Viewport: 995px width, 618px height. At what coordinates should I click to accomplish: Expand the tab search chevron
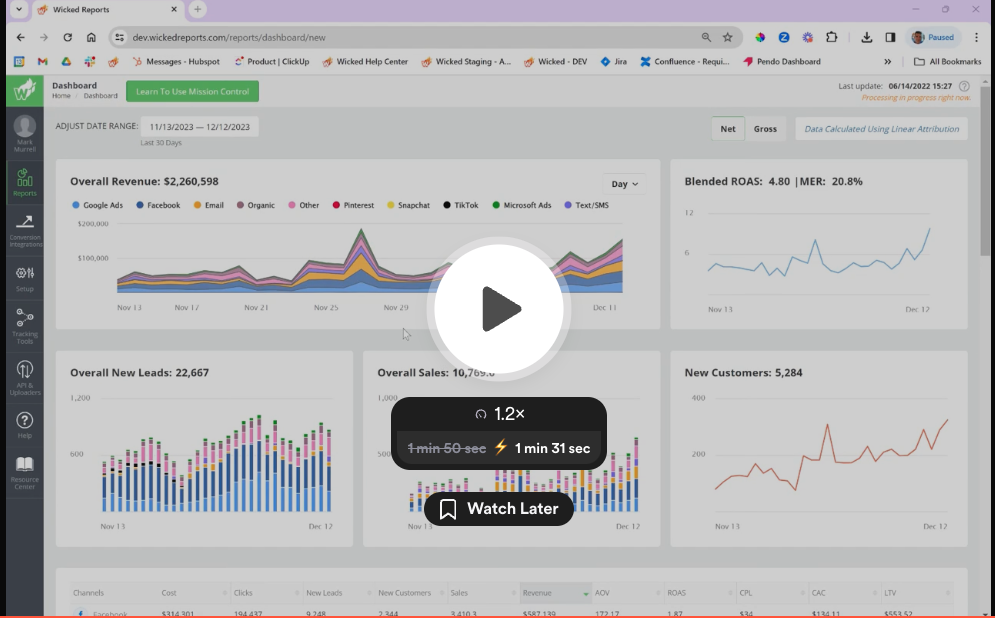pos(19,10)
